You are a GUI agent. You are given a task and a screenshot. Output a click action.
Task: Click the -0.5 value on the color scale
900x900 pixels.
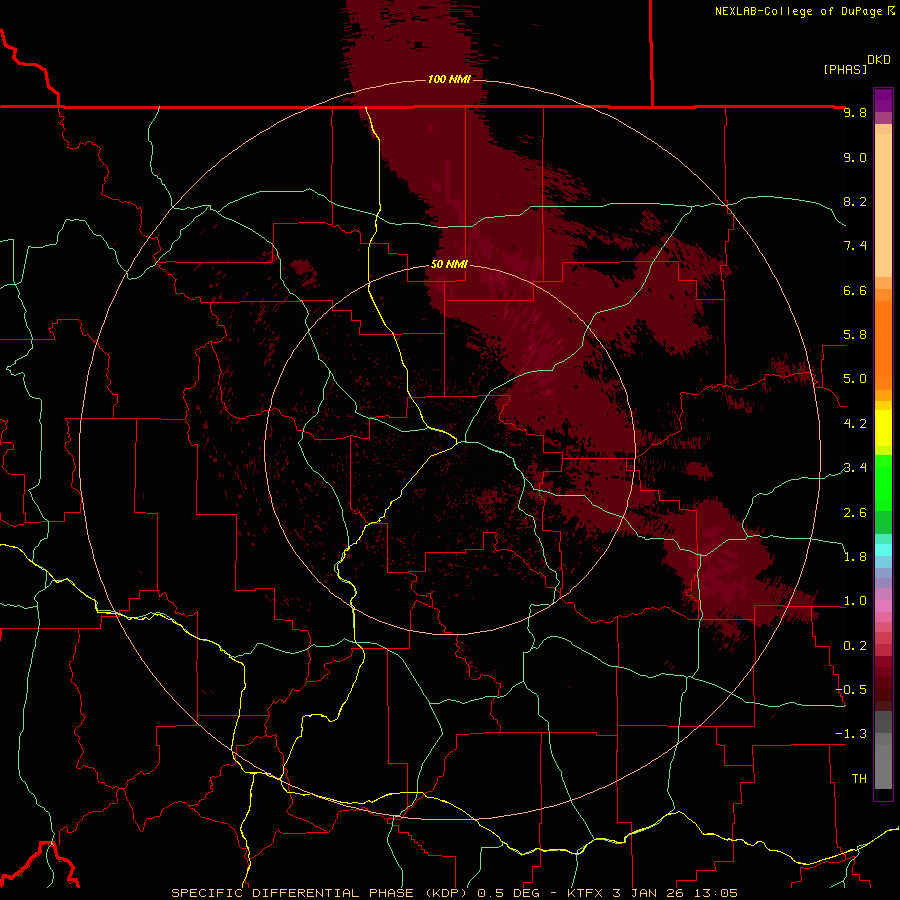coord(851,690)
